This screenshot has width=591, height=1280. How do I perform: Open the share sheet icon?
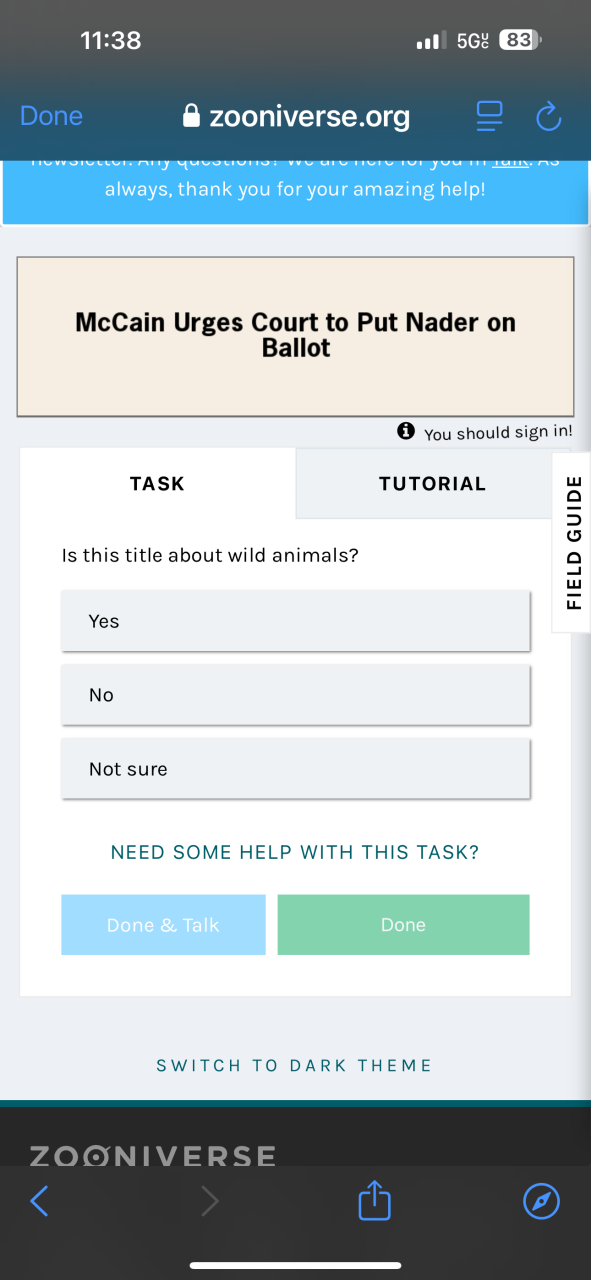[374, 1200]
